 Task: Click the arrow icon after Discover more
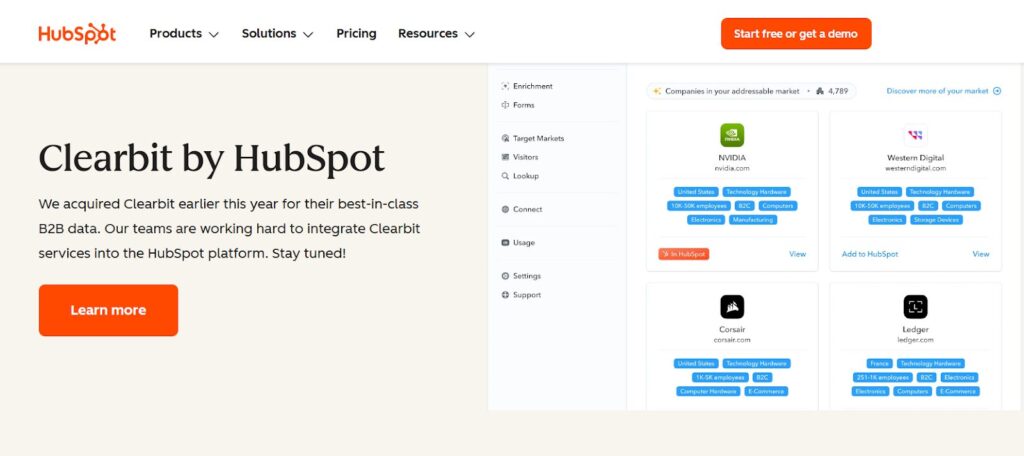coord(997,91)
